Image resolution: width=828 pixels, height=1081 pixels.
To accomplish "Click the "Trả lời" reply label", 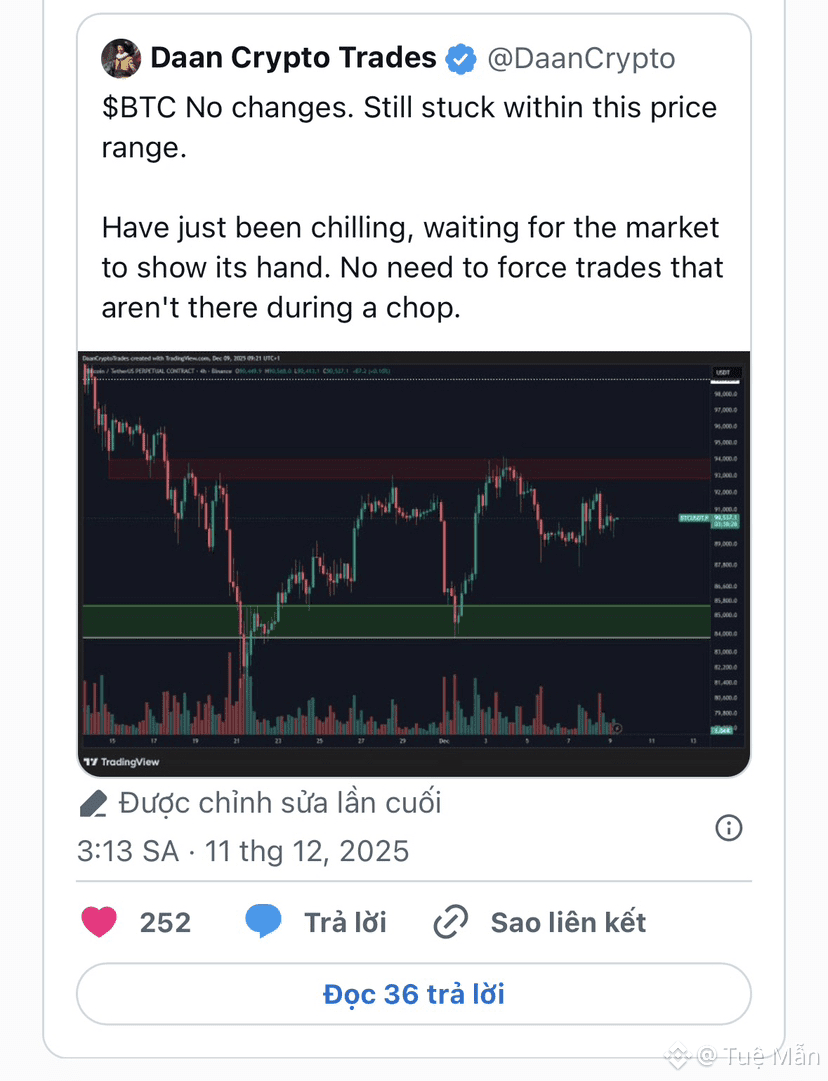I will point(345,922).
